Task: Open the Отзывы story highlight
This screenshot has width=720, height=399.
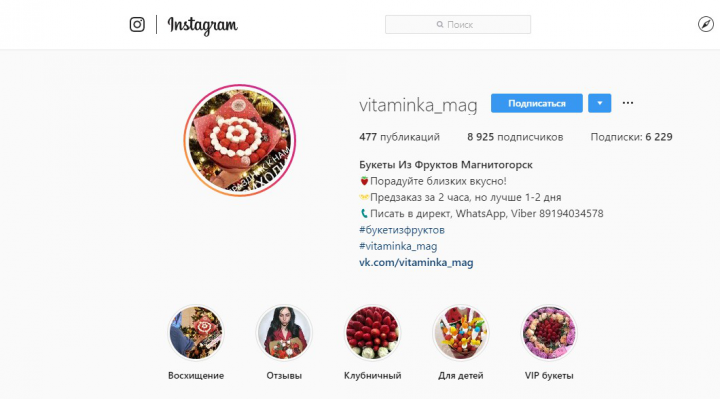Action: [284, 332]
